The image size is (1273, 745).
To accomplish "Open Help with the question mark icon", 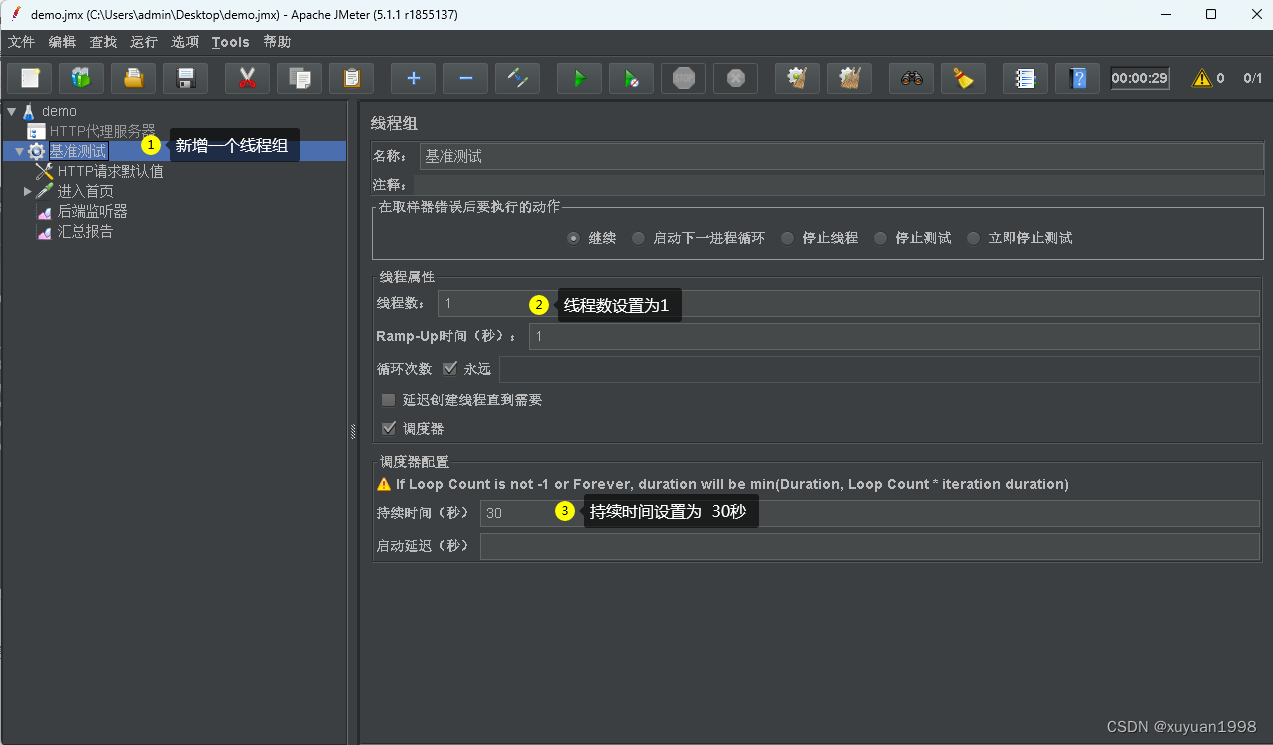I will 1077,78.
